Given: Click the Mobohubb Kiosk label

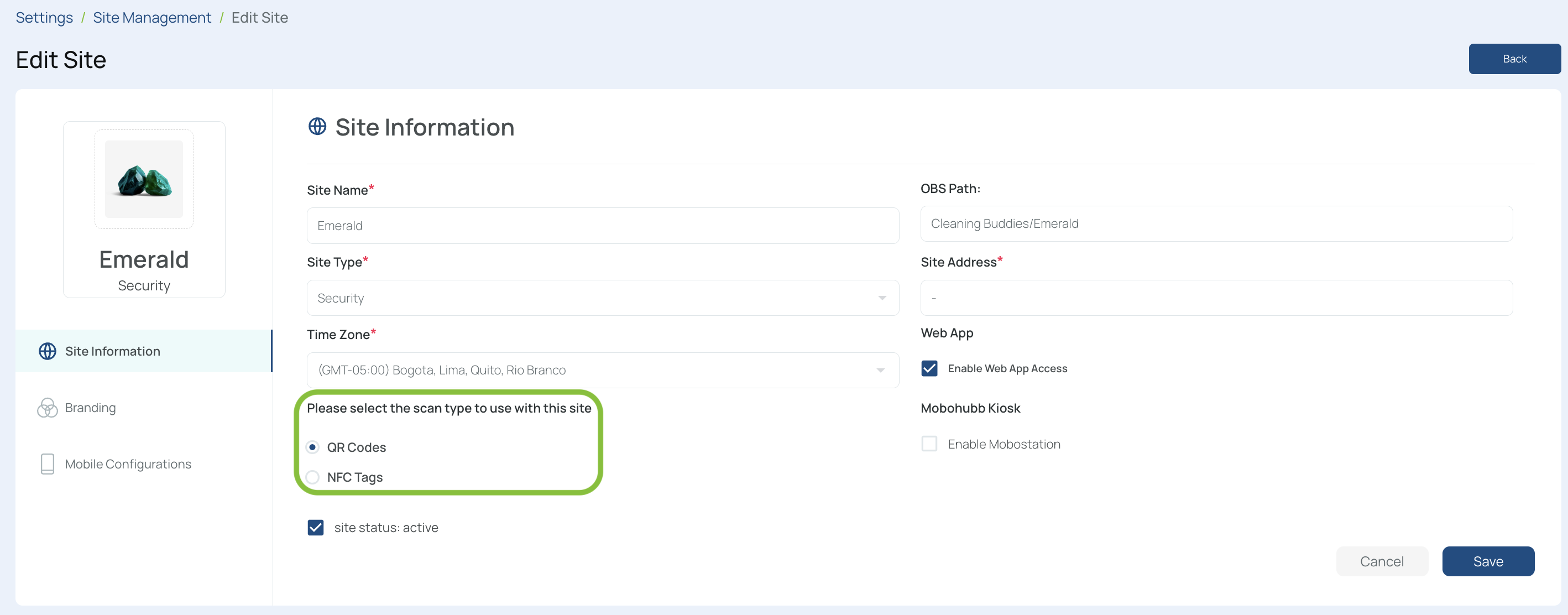Looking at the screenshot, I should pyautogui.click(x=970, y=408).
